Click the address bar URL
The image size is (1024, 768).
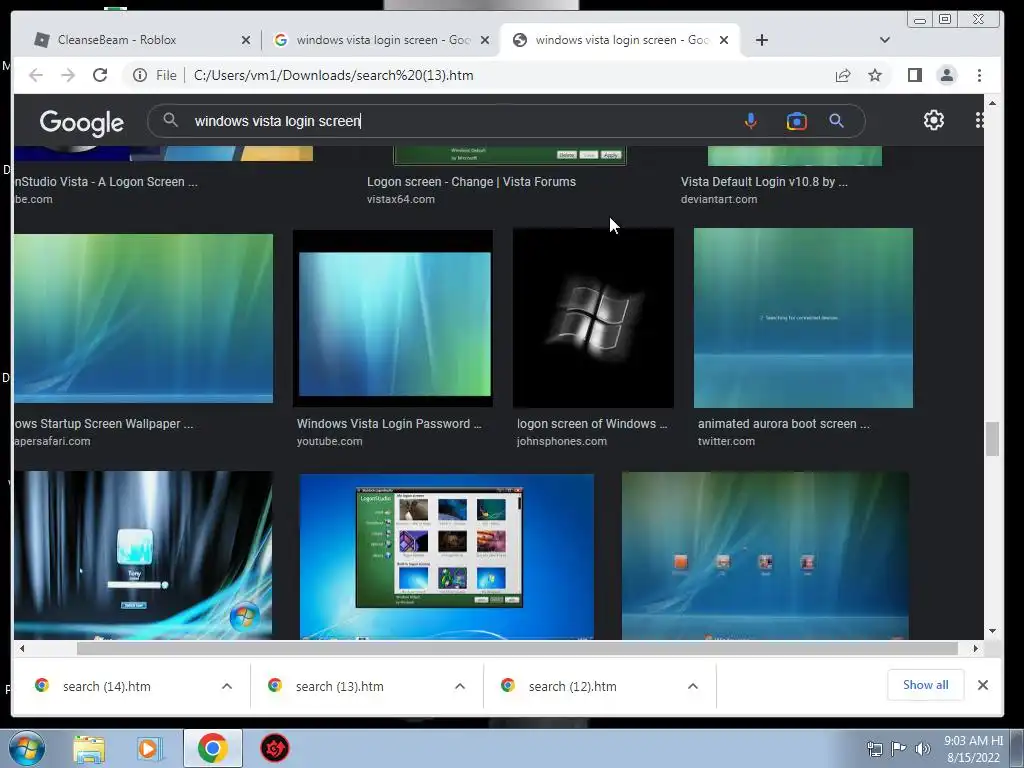[334, 75]
